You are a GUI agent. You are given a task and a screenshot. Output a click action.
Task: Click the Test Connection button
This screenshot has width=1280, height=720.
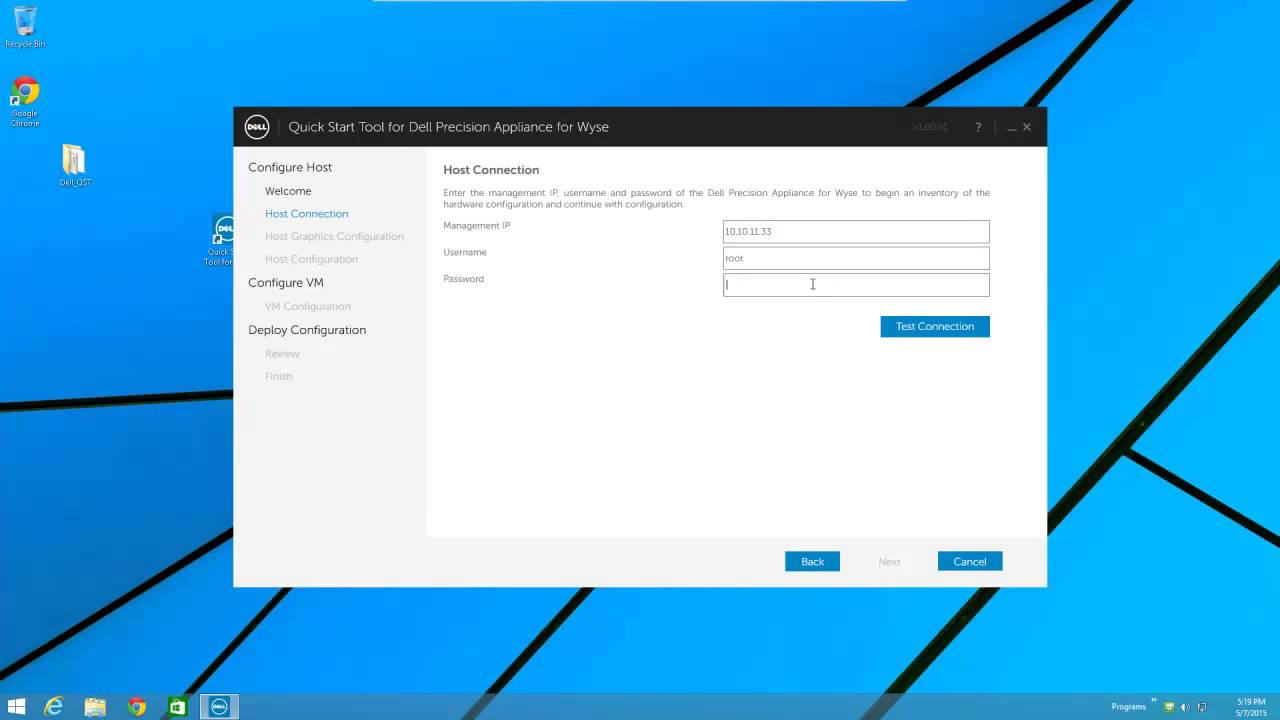coord(935,327)
